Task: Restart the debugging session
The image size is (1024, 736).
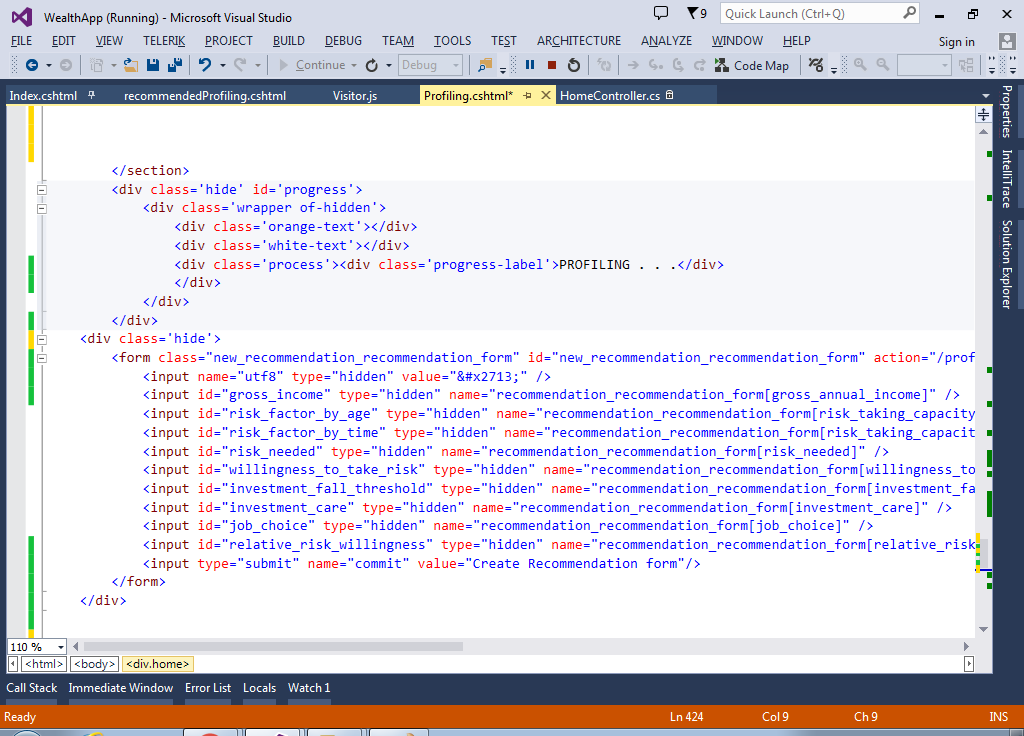Action: pyautogui.click(x=573, y=65)
